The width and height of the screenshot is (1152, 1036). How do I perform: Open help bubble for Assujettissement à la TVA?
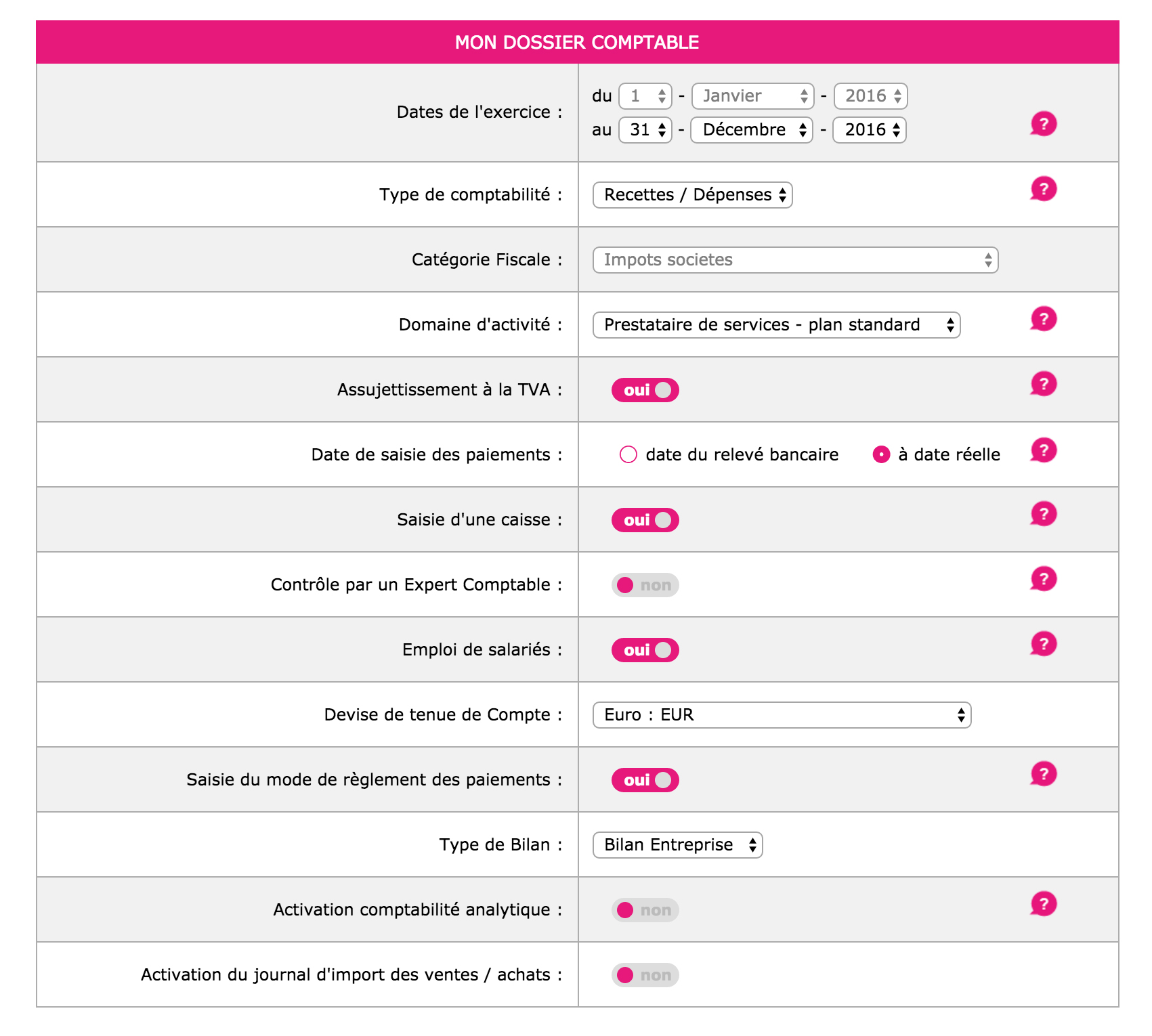(1043, 384)
